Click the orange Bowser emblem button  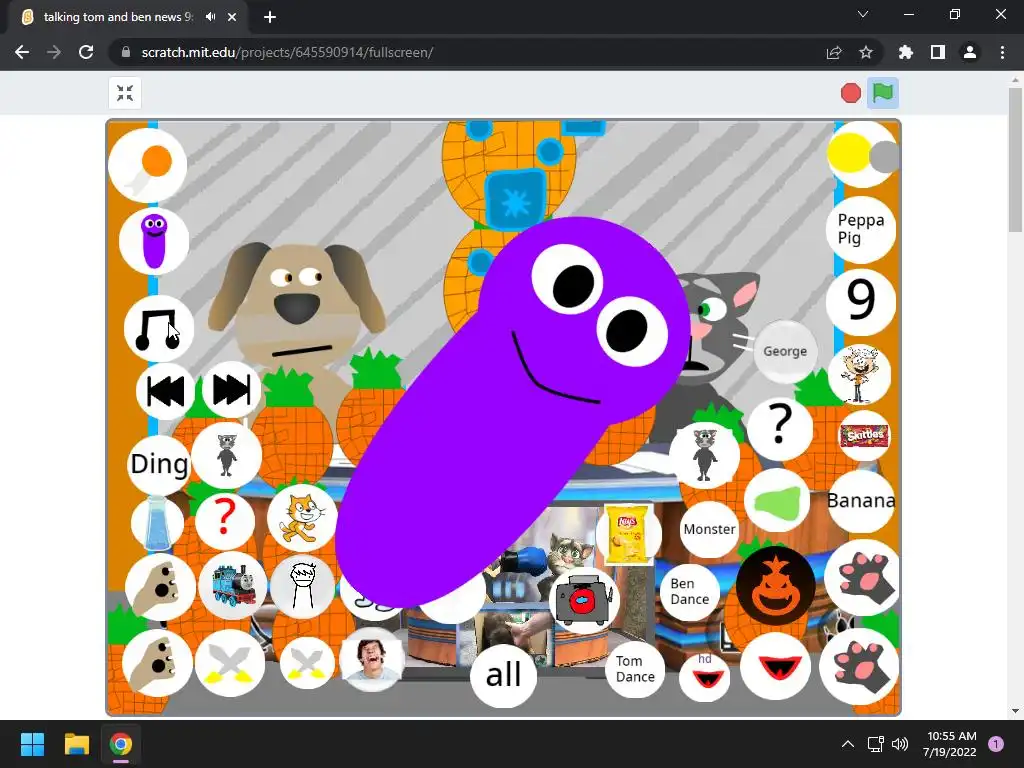pyautogui.click(x=776, y=586)
